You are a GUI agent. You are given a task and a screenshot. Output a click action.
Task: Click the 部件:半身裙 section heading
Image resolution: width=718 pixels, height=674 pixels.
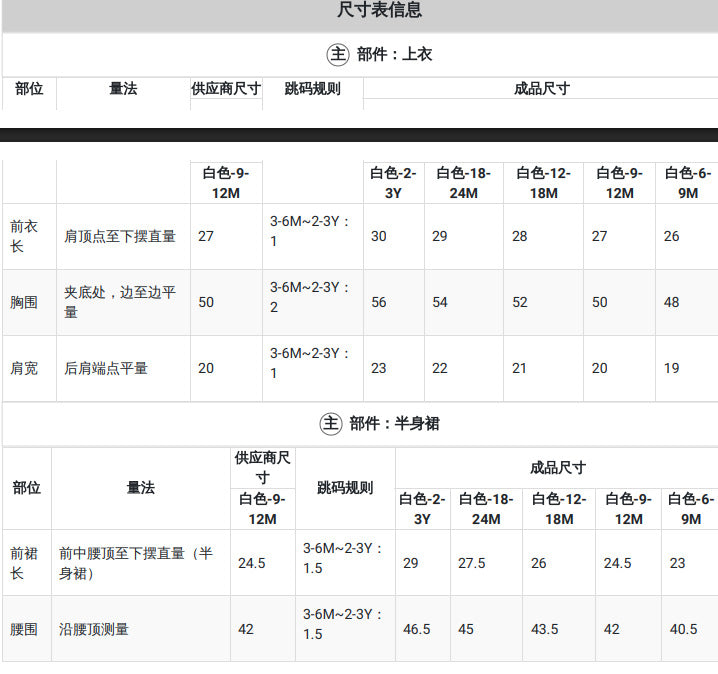tap(394, 424)
